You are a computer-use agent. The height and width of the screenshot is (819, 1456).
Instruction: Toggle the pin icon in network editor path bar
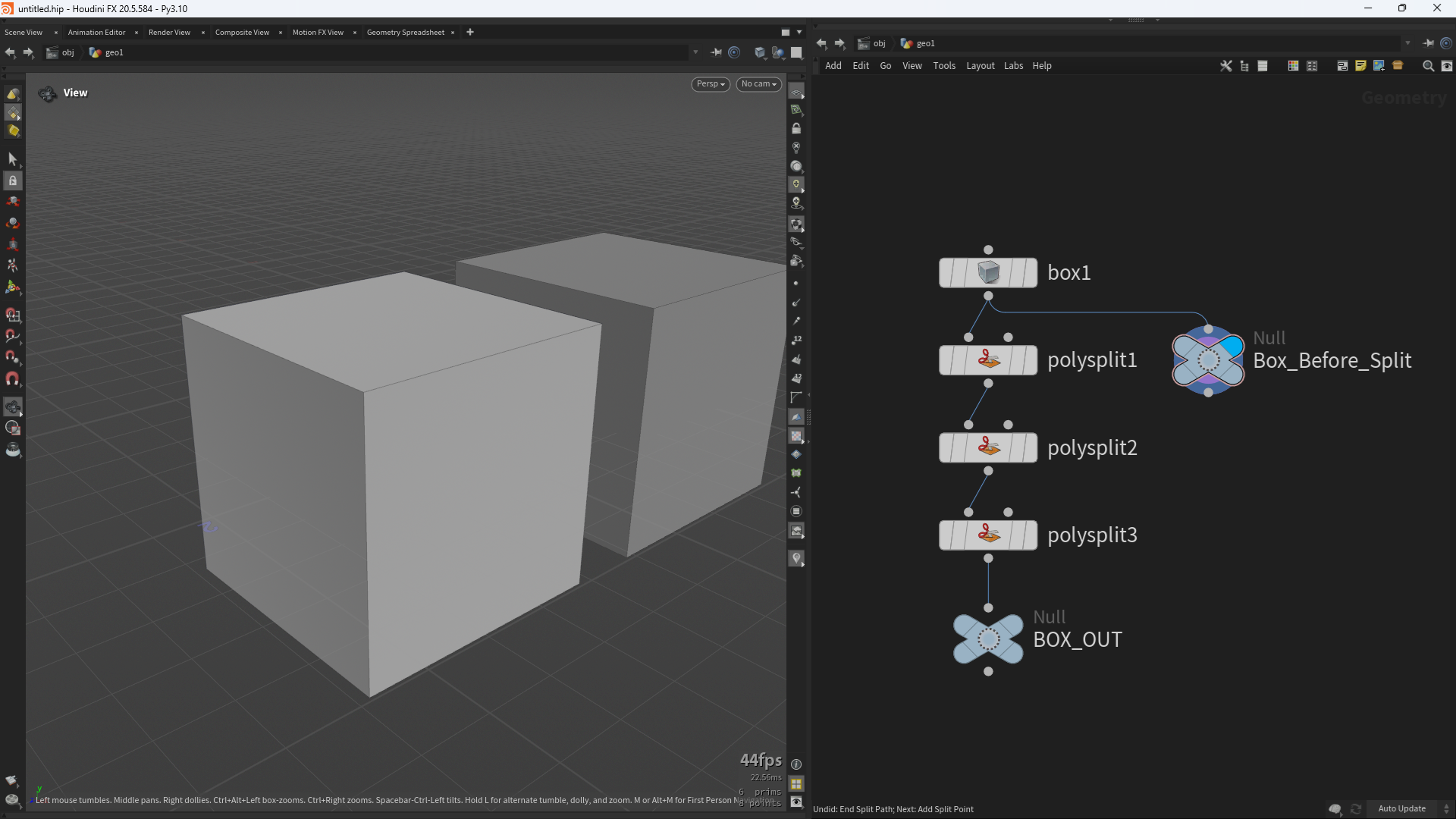[x=1428, y=43]
